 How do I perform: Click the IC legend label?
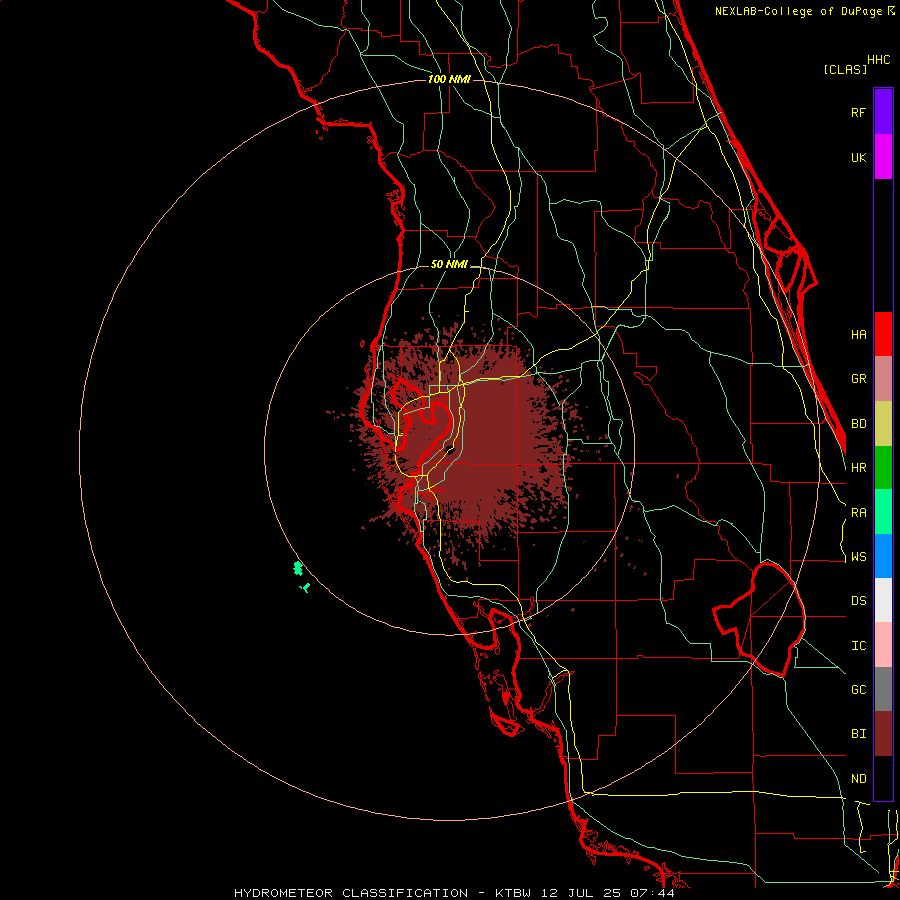click(858, 646)
